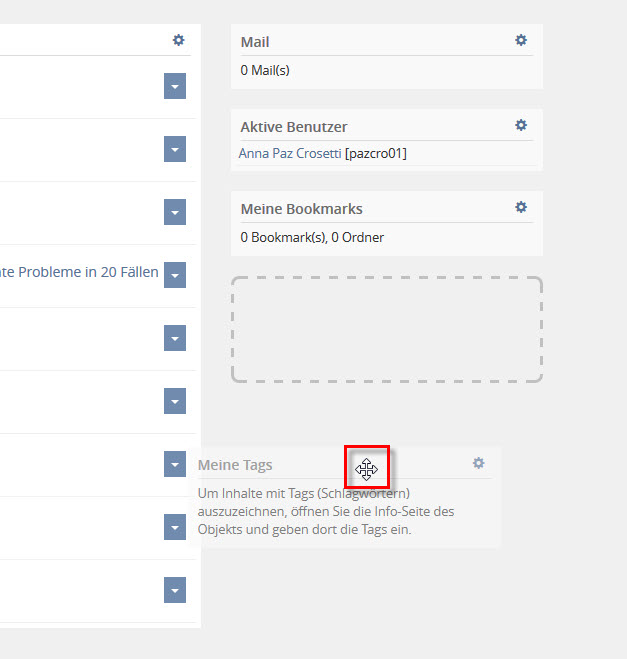Open the fifth row's actions dropdown
Screen dimensions: 627x659
point(175,338)
